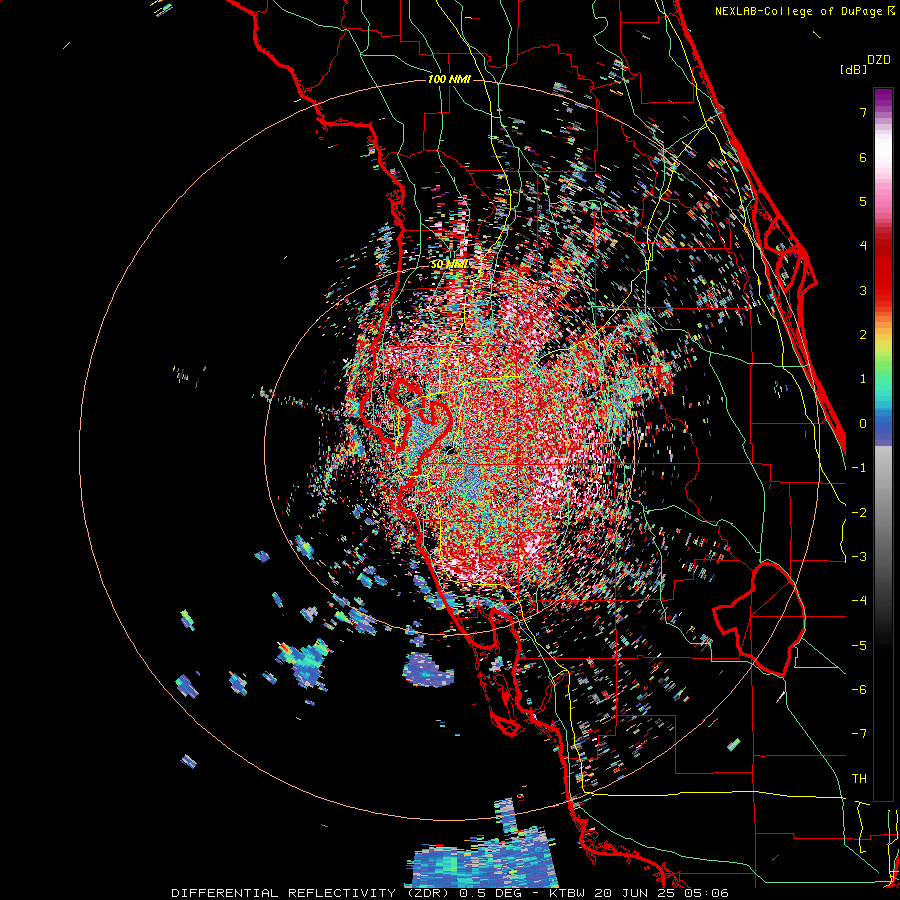Click the 2 value on the scale
Screen dimensions: 900x900
pos(863,335)
